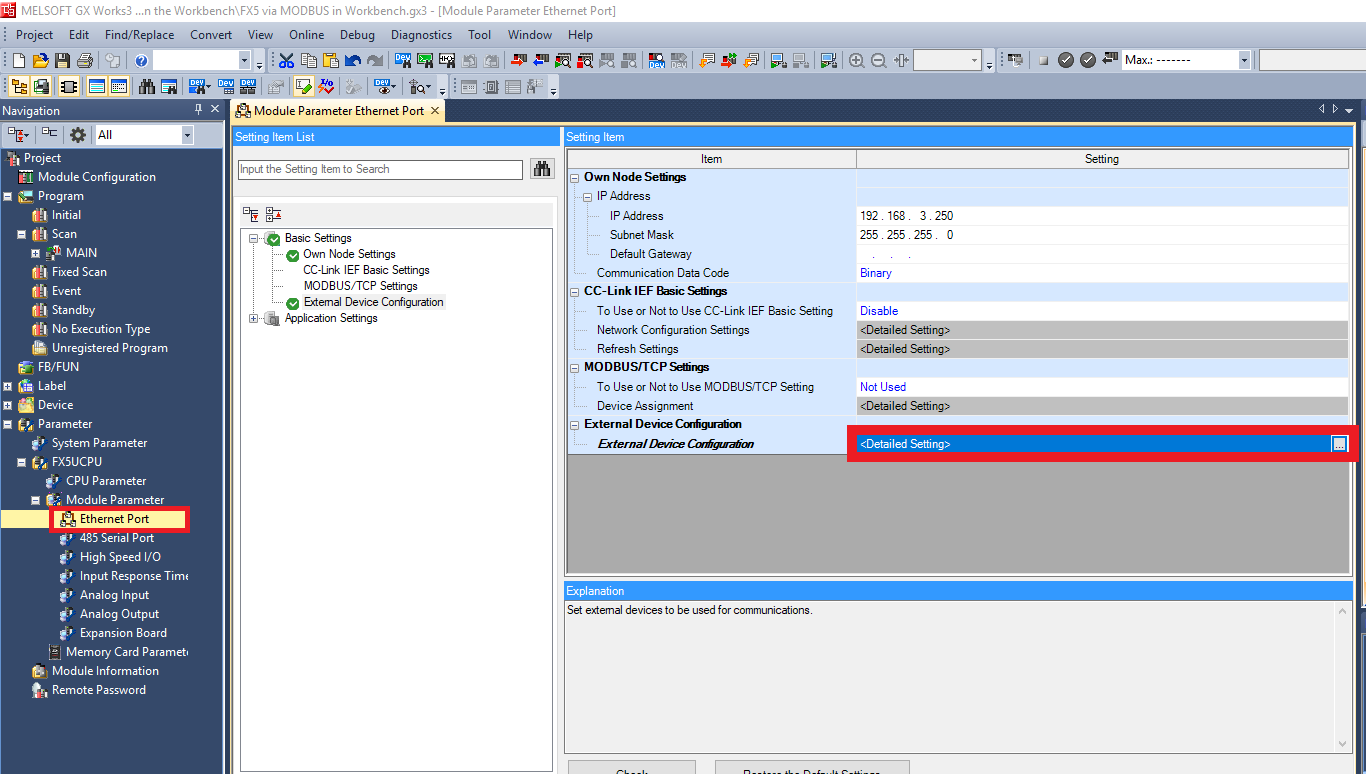The height and width of the screenshot is (774, 1366).
Task: Toggle the Navigation window toolbar icon
Action: click(x=19, y=86)
